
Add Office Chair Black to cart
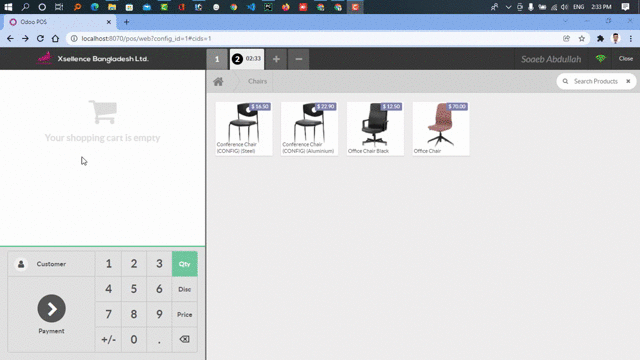click(x=375, y=129)
